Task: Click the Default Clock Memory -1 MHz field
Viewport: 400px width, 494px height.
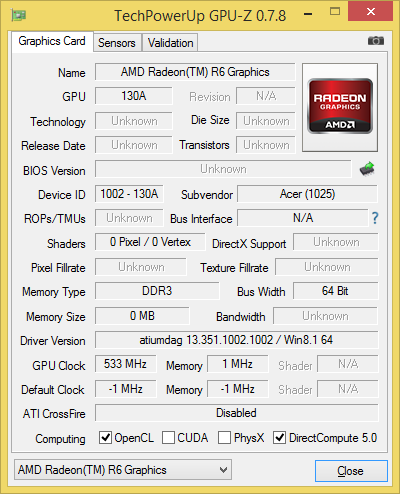Action: click(x=237, y=389)
